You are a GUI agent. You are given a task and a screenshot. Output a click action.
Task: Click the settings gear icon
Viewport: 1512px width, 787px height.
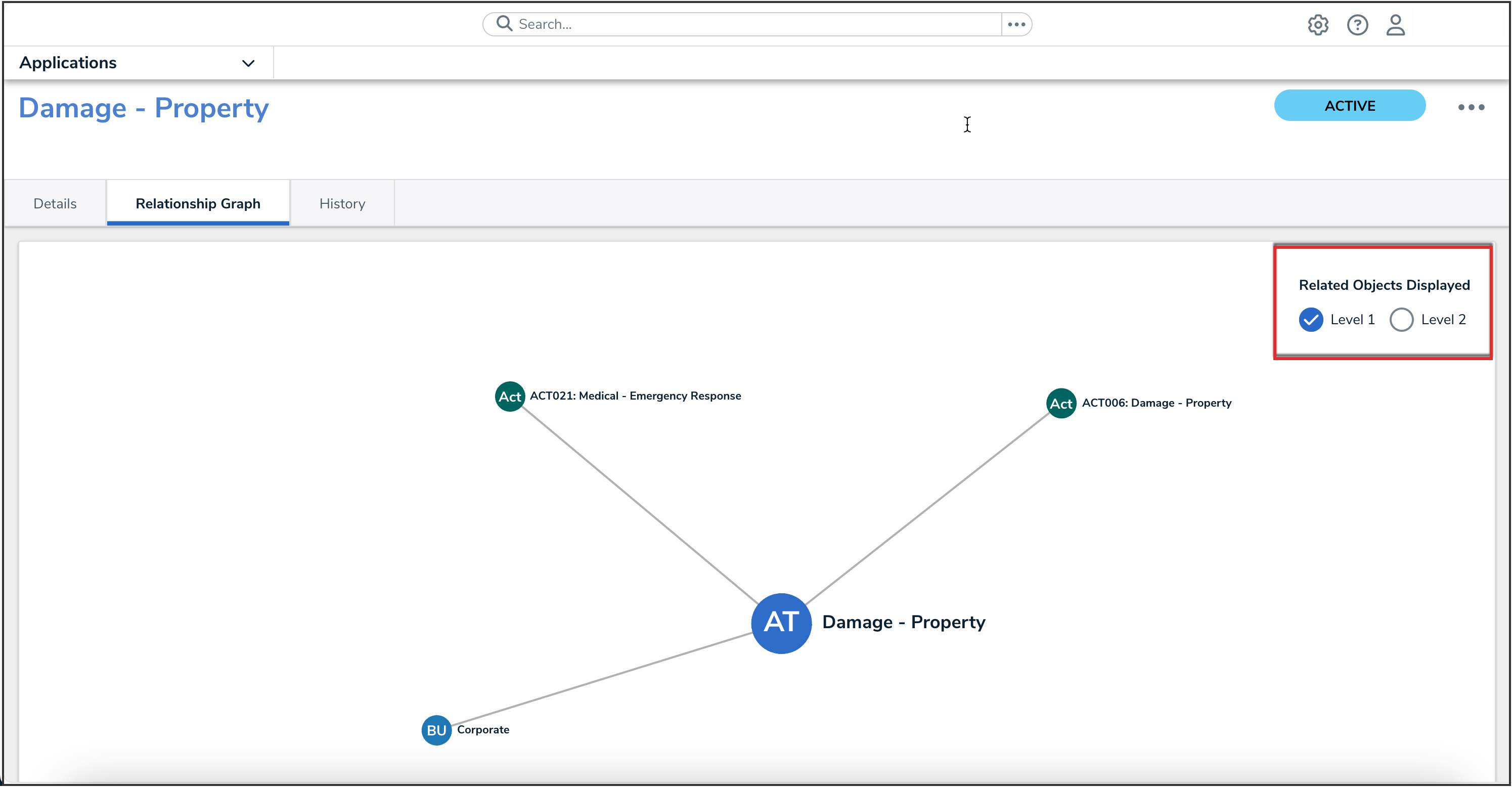(x=1318, y=25)
